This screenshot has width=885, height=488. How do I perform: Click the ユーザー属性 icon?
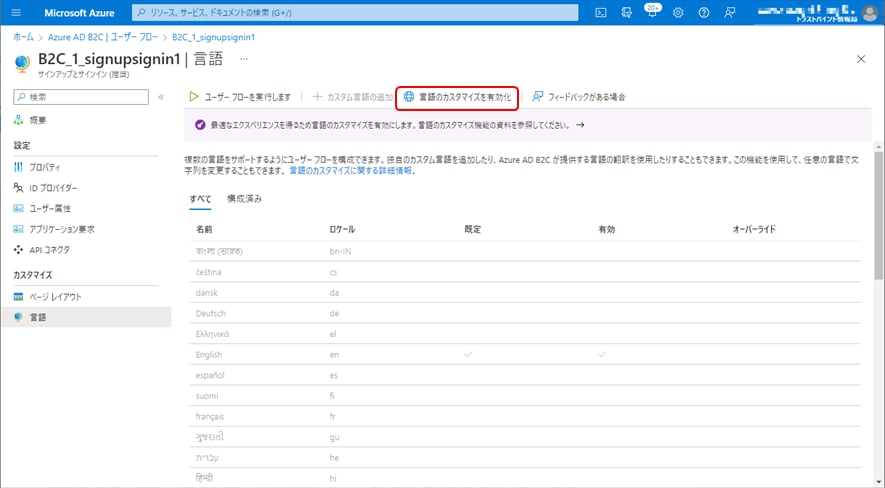coord(19,209)
